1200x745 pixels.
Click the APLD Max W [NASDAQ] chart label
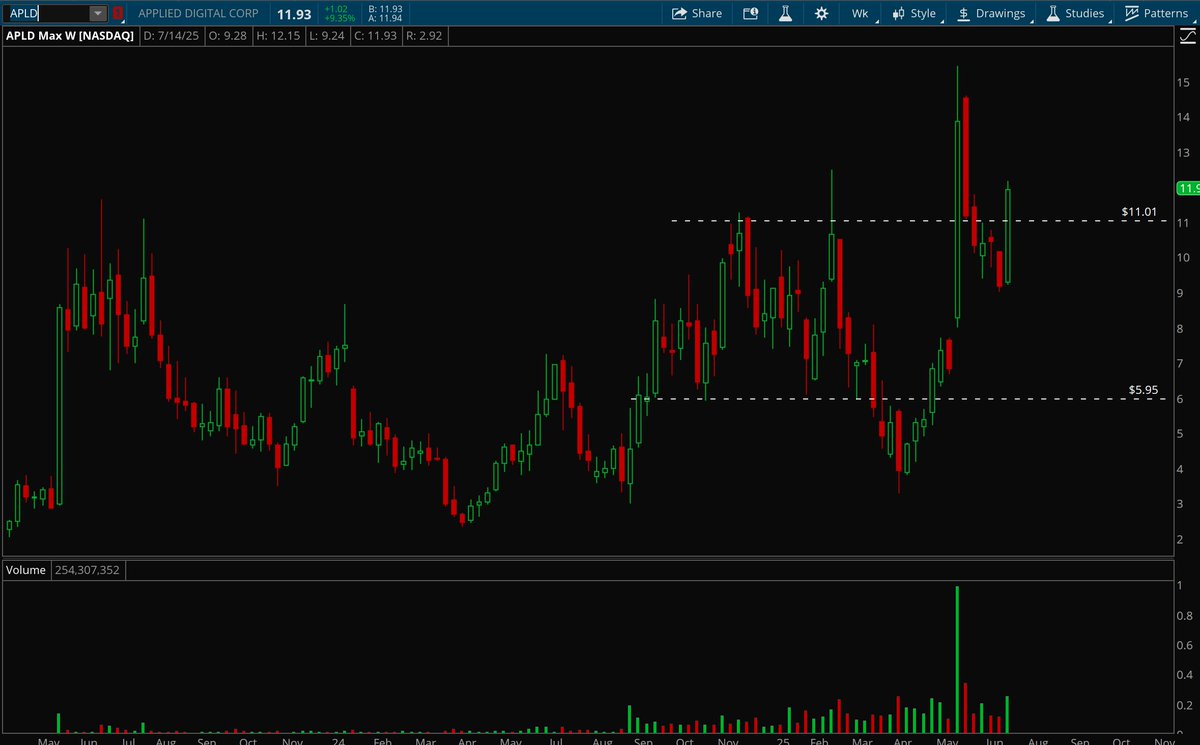pos(70,36)
